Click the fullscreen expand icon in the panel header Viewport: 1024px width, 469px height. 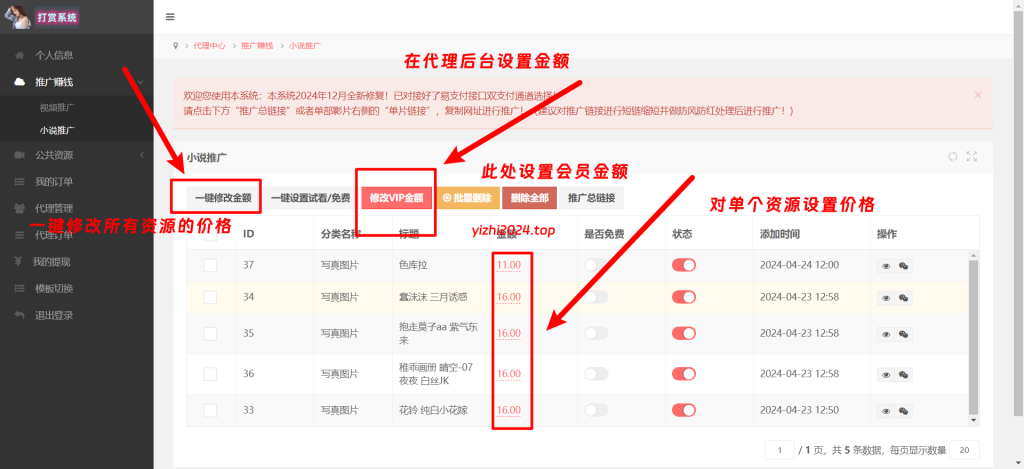tap(972, 157)
